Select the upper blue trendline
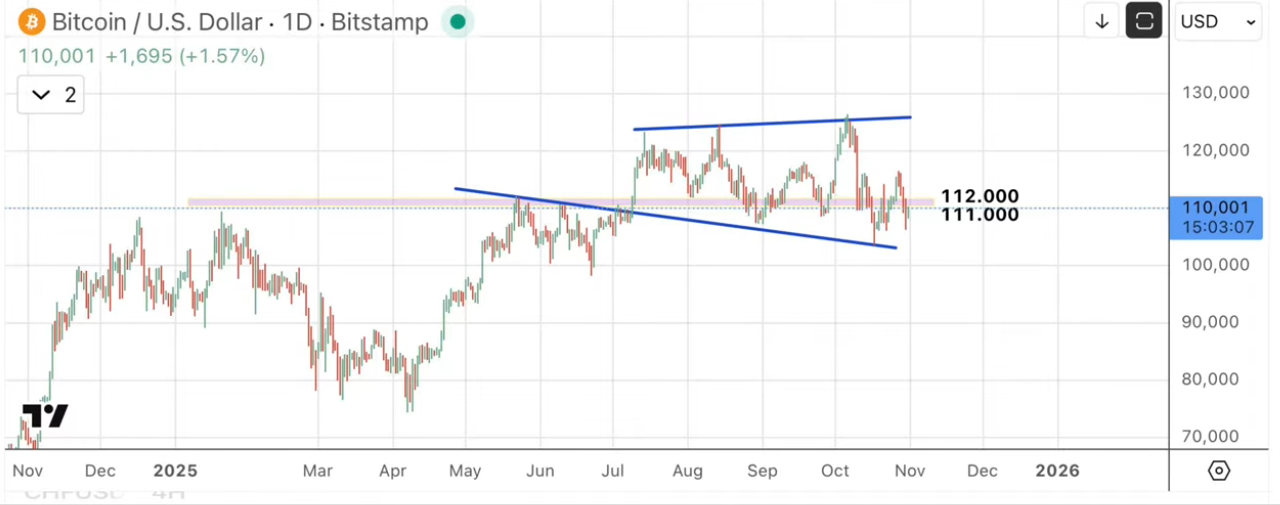 (x=770, y=123)
